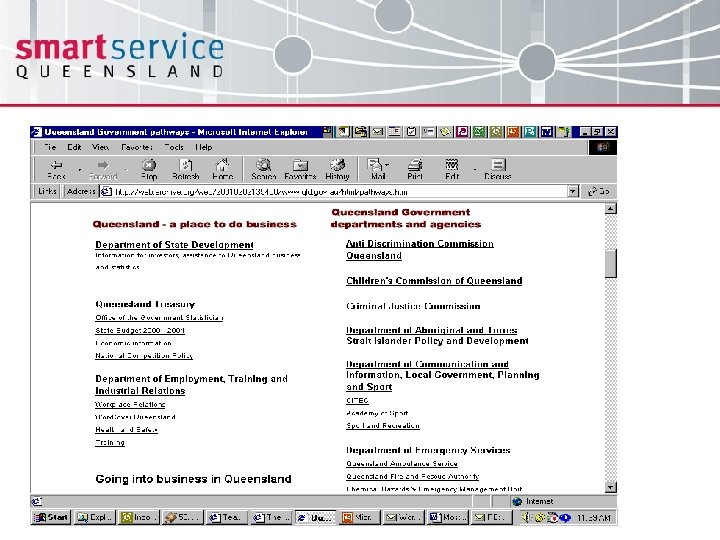This screenshot has width=720, height=540.
Task: Click the Mail toolbar icon
Action: click(375, 164)
